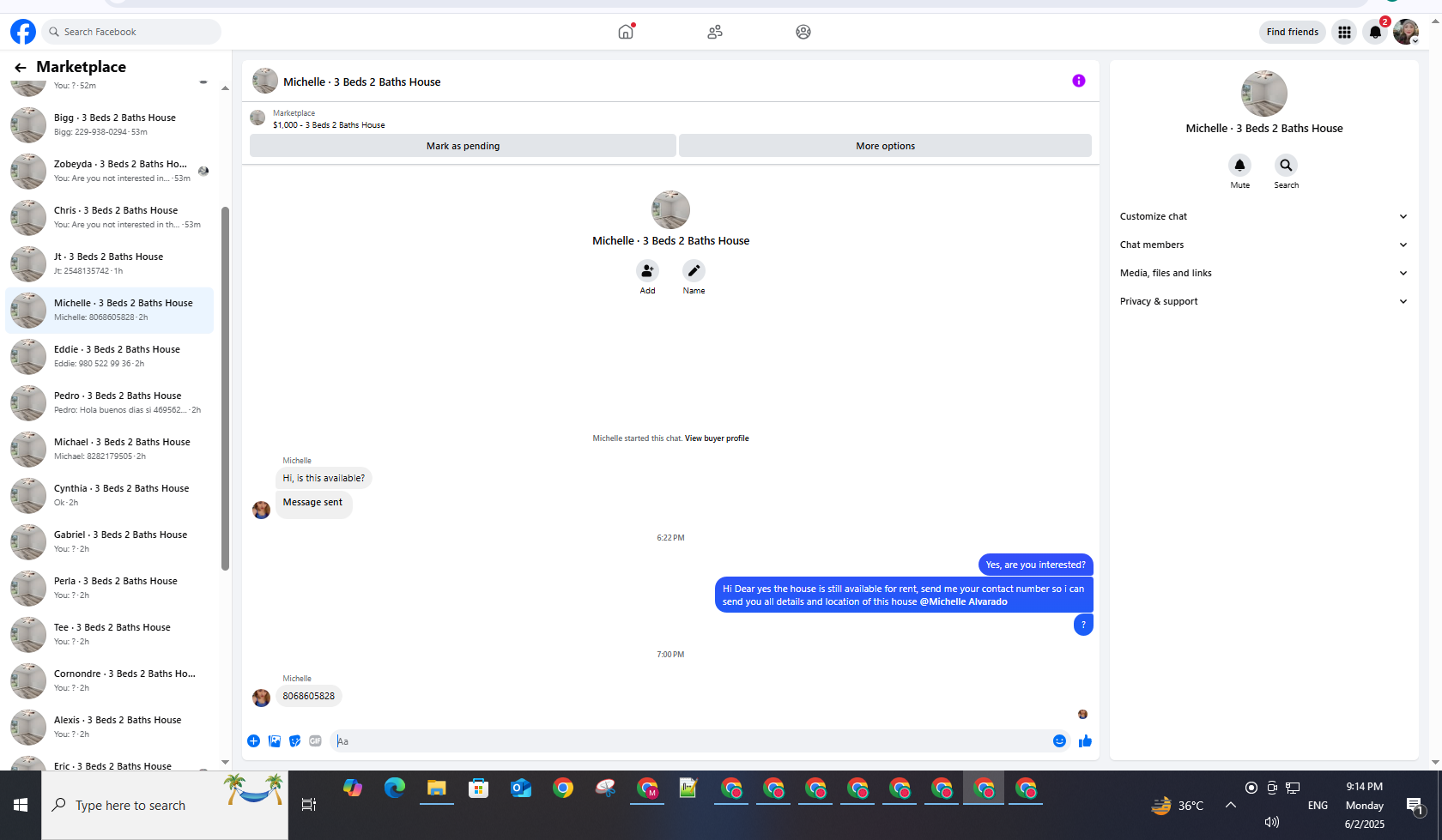Open ENG language indicator in tray
1442x840 pixels.
point(1318,806)
